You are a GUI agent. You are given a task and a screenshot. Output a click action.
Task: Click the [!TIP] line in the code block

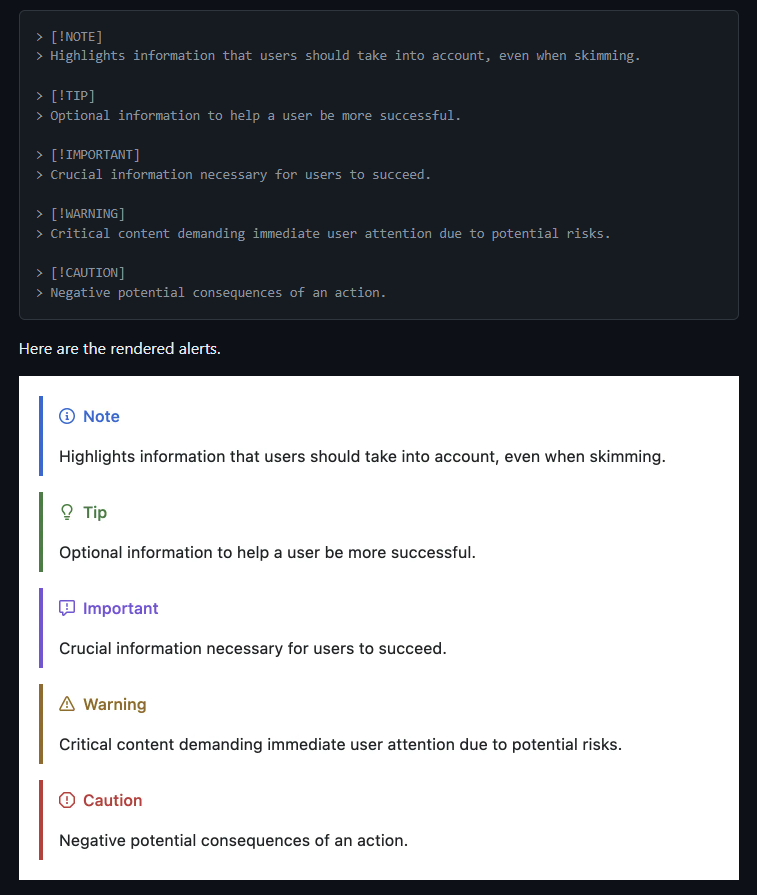(x=72, y=96)
